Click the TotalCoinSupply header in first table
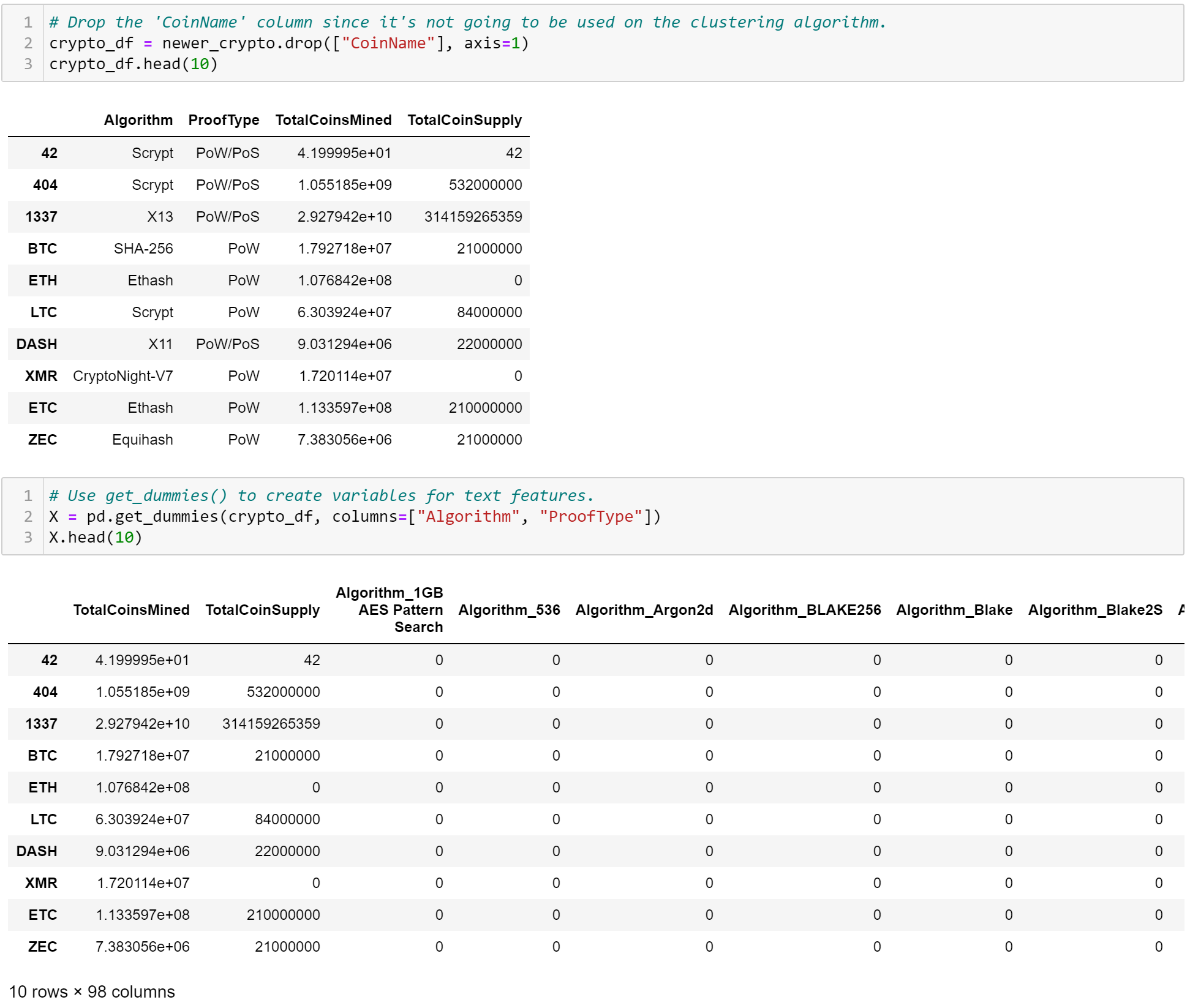 [x=465, y=120]
